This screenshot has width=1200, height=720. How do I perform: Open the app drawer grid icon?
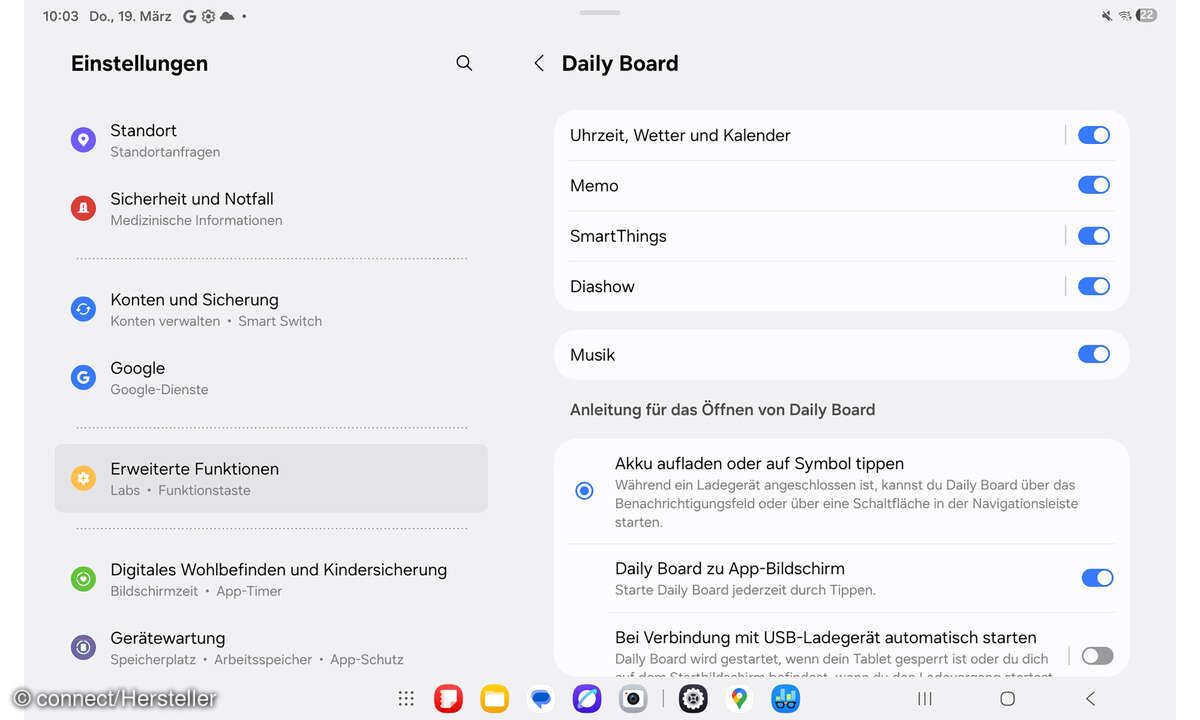tap(405, 698)
